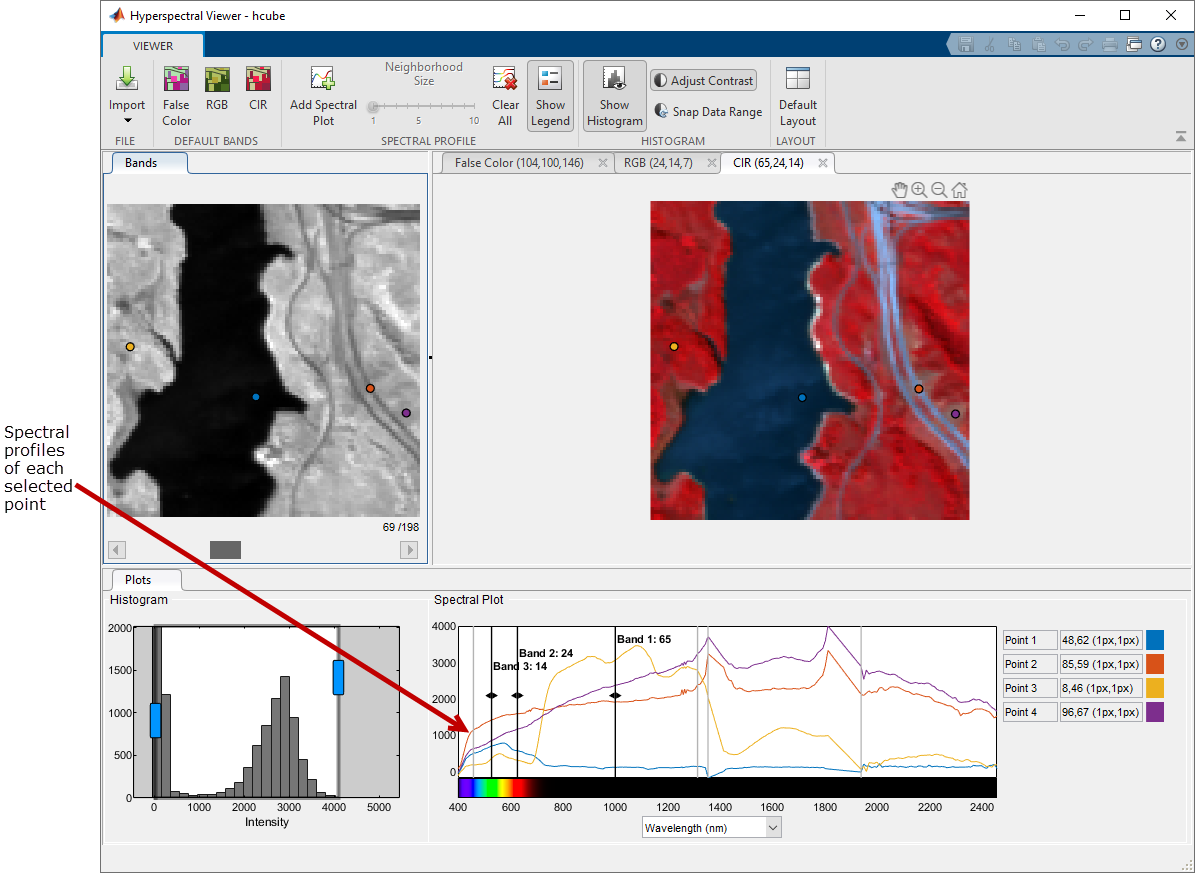This screenshot has width=1195, height=873.
Task: Click the Snap Data Range button
Action: point(708,112)
